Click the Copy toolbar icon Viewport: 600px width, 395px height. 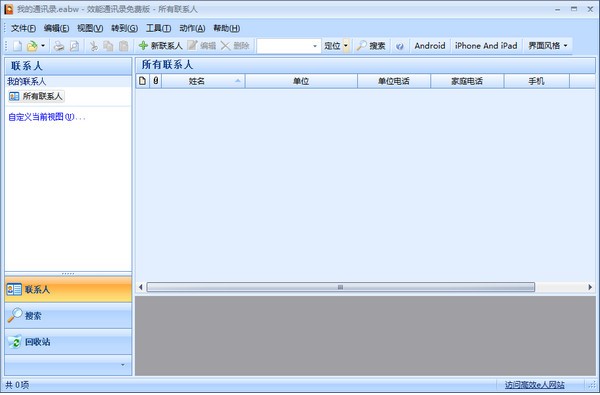tap(109, 46)
